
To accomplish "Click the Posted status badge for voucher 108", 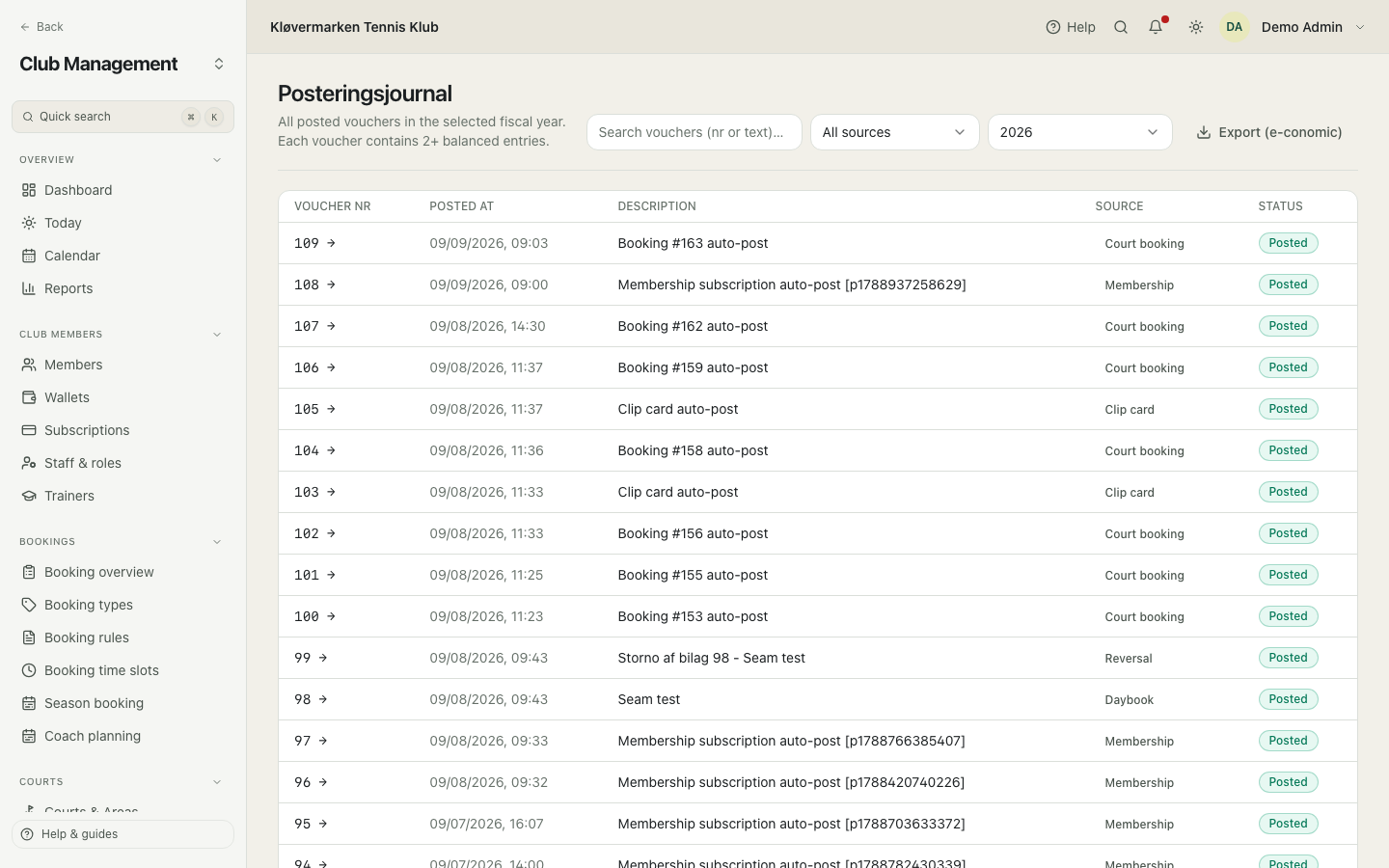I will pos(1289,285).
